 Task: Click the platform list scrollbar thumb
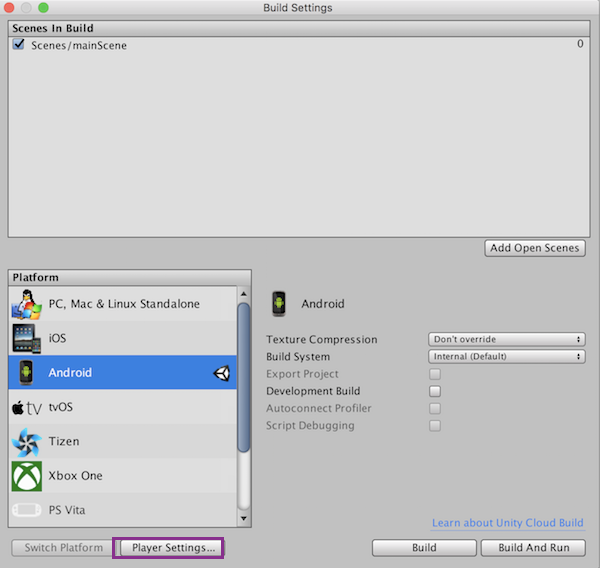[x=243, y=377]
